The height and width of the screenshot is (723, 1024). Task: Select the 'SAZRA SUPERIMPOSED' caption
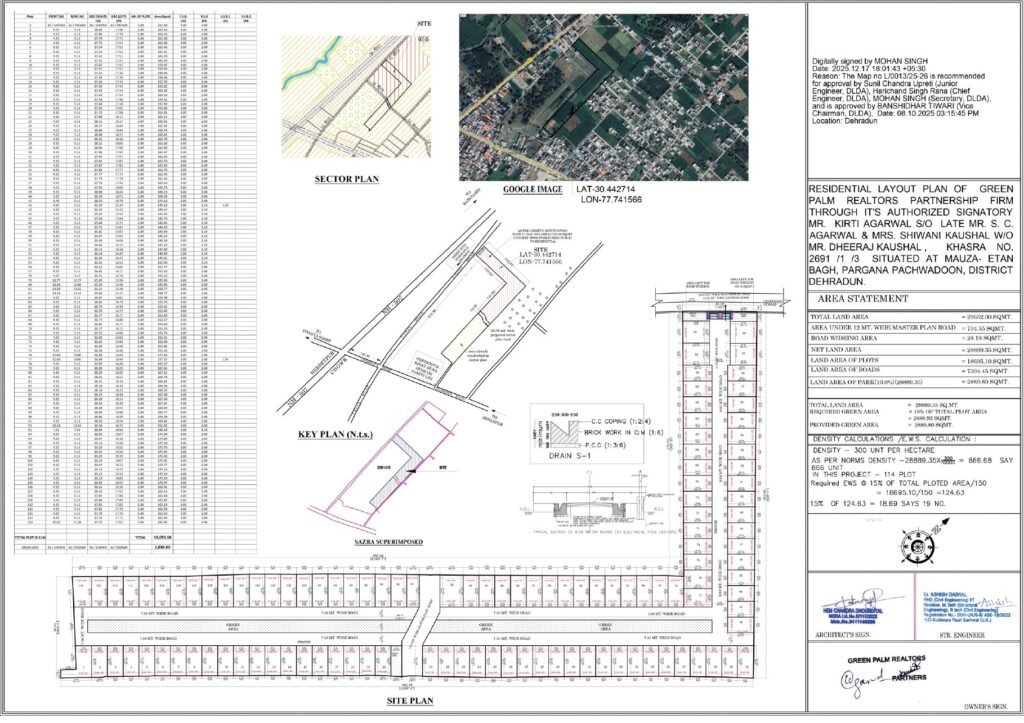389,542
